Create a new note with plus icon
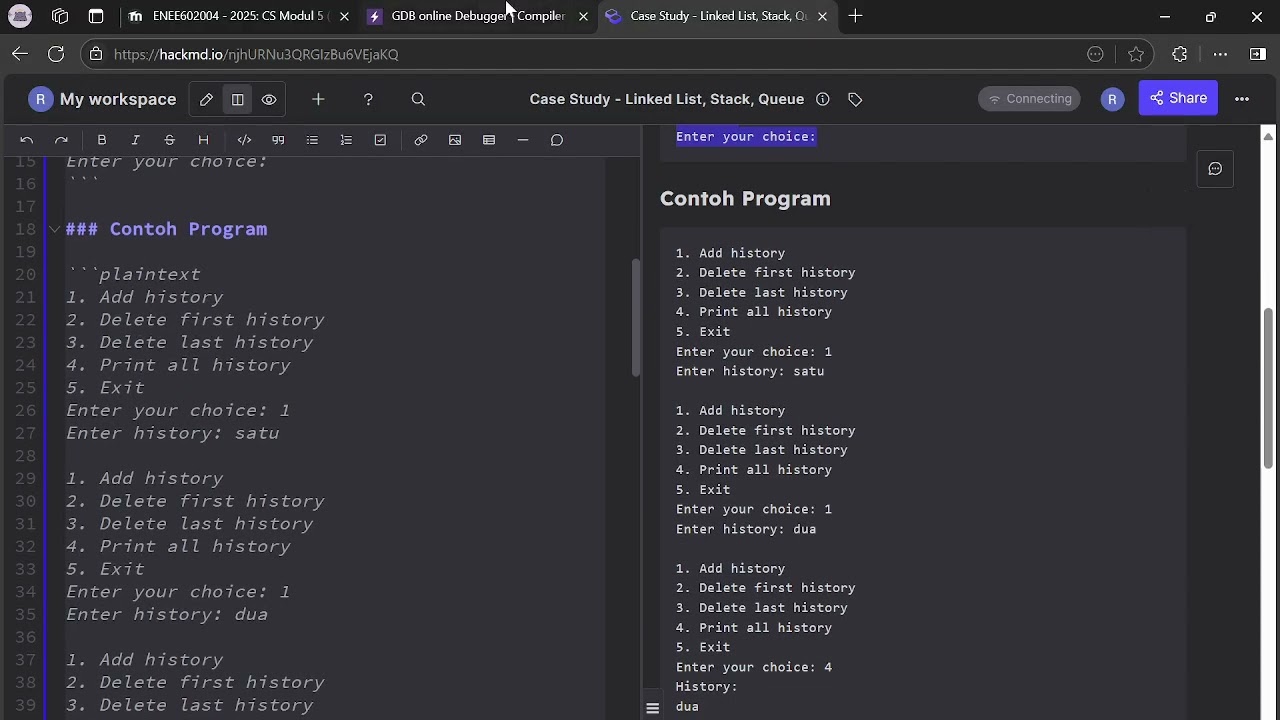The height and width of the screenshot is (720, 1280). coord(318,99)
